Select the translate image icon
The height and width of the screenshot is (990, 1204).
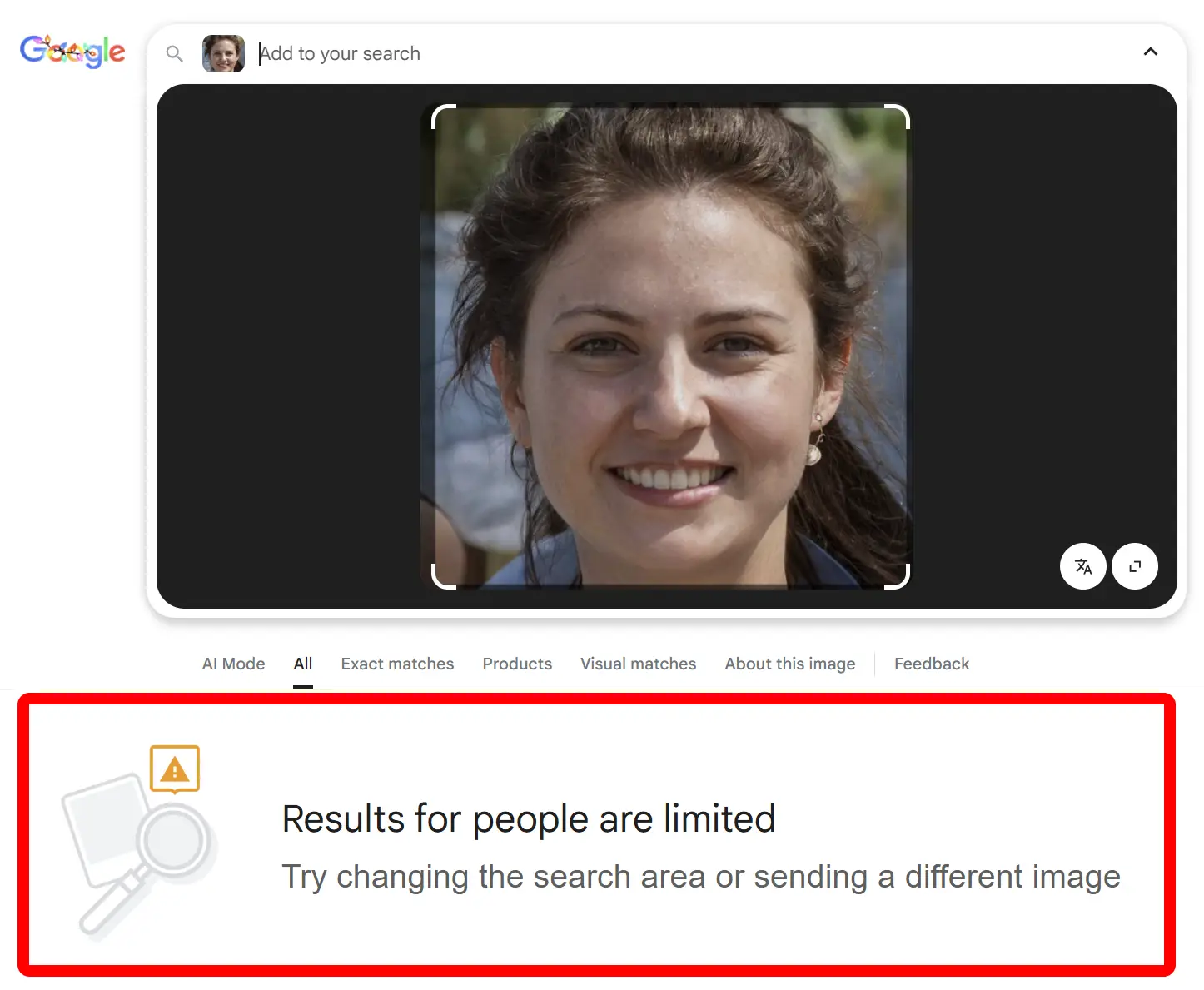coord(1083,566)
